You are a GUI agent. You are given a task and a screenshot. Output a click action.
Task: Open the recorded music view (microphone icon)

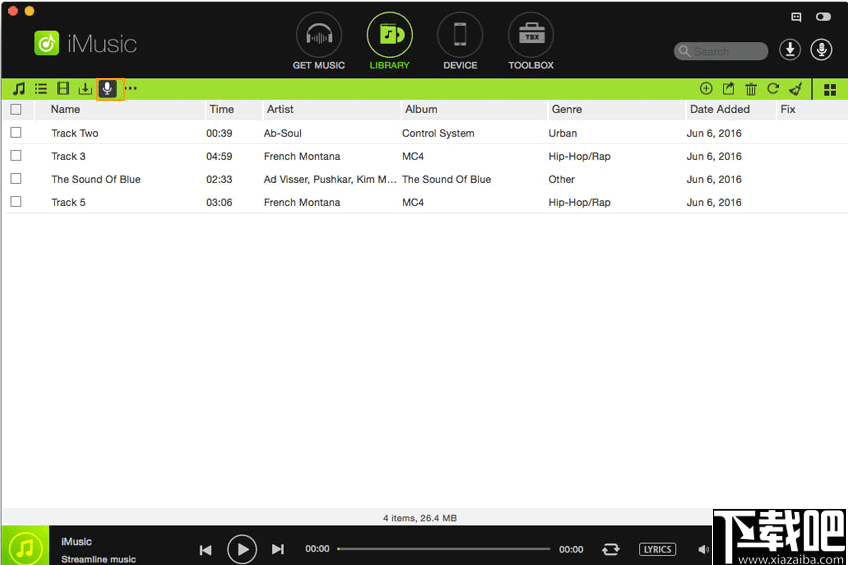tap(108, 89)
